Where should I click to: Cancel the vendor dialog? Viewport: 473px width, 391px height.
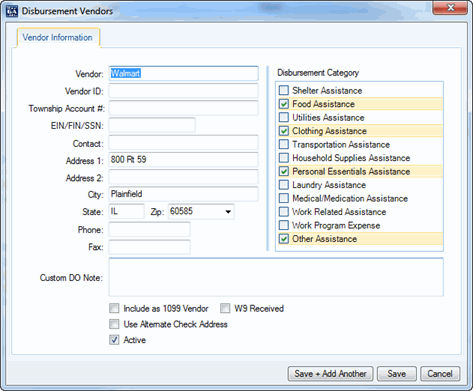(x=440, y=374)
